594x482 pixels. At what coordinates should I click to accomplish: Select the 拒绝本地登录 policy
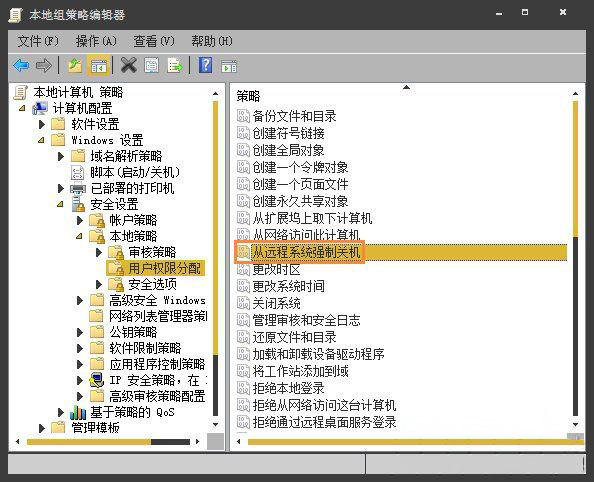(289, 388)
